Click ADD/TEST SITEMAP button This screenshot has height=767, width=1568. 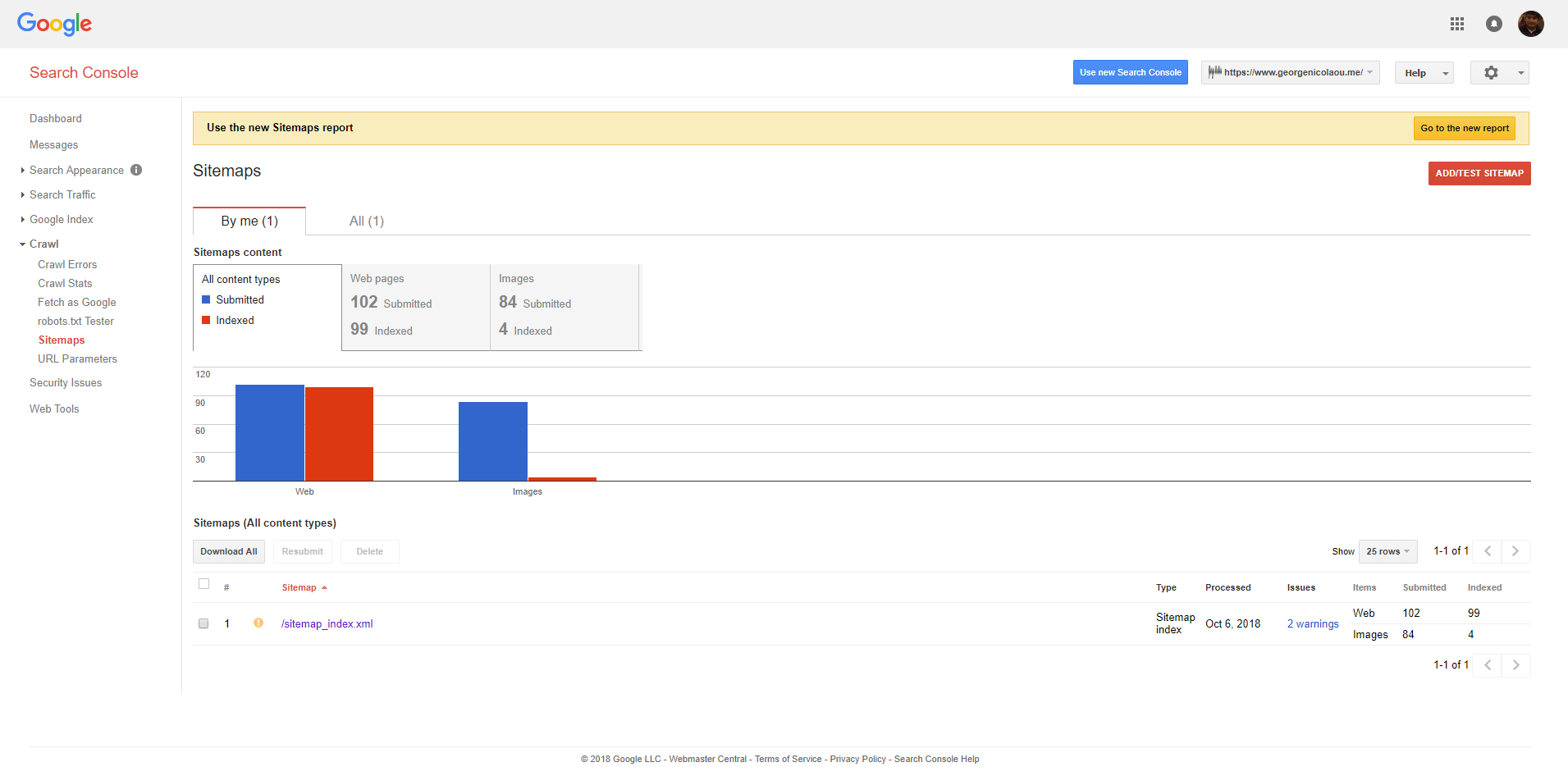click(1479, 173)
